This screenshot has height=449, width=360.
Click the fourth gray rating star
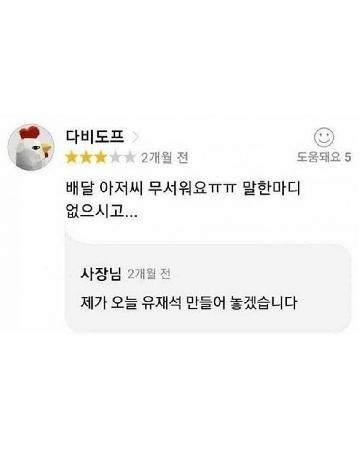[x=114, y=157]
